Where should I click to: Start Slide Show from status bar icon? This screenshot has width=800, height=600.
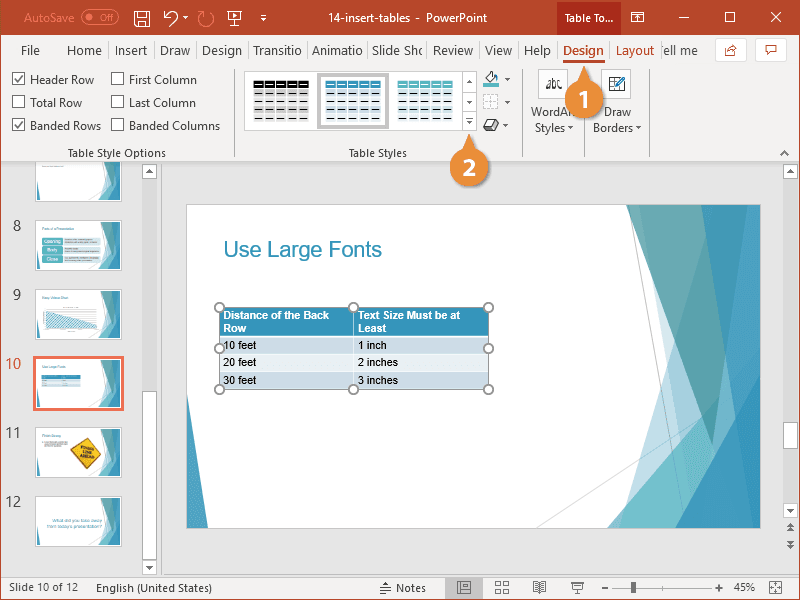click(577, 587)
